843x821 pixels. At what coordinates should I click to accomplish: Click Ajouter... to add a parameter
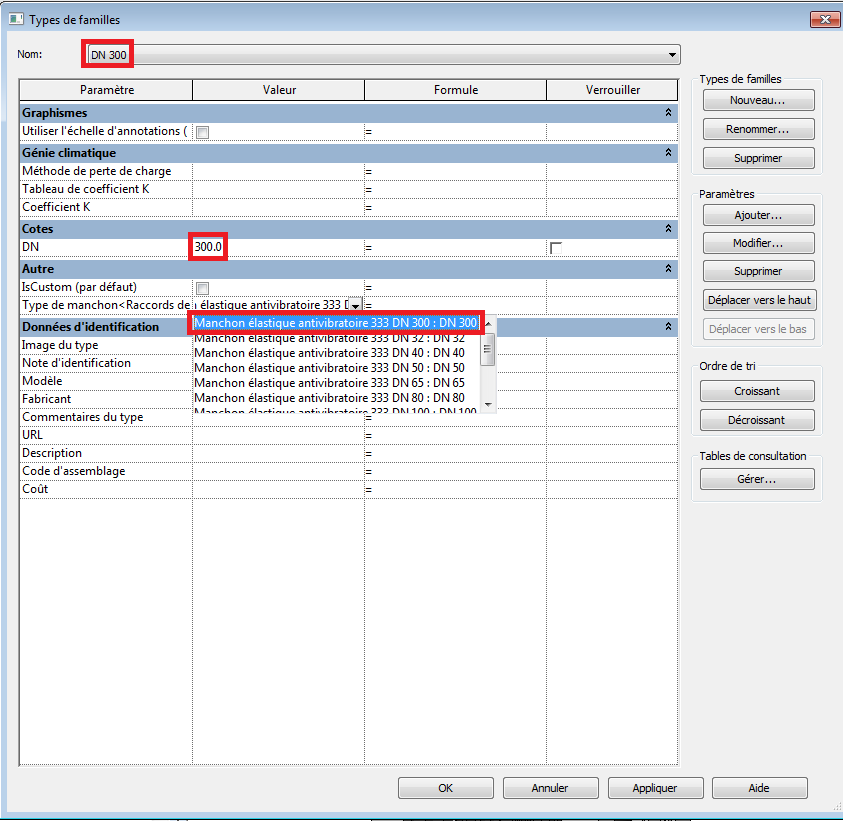pos(758,215)
